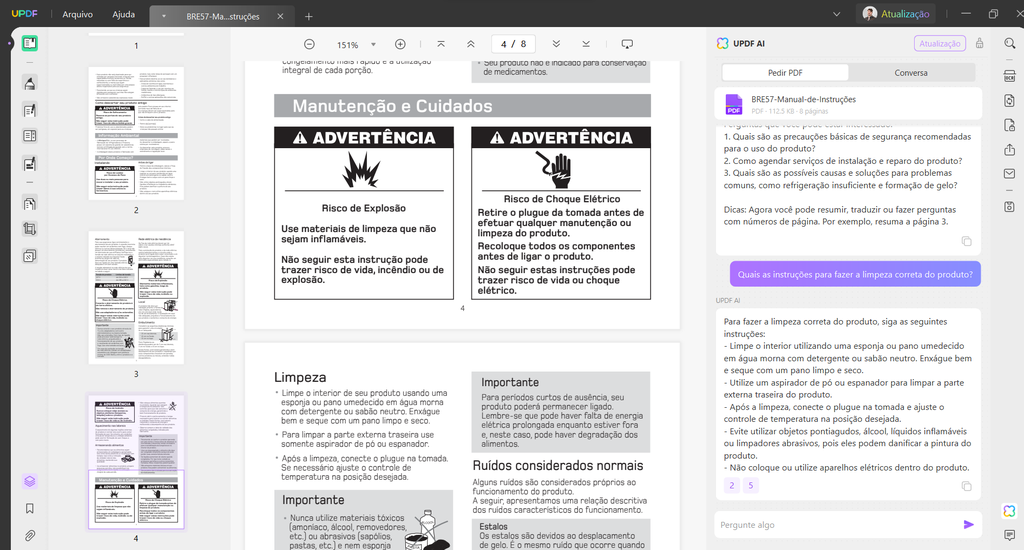Copy the cleaning instructions AI answer
This screenshot has width=1024, height=550.
967,486
